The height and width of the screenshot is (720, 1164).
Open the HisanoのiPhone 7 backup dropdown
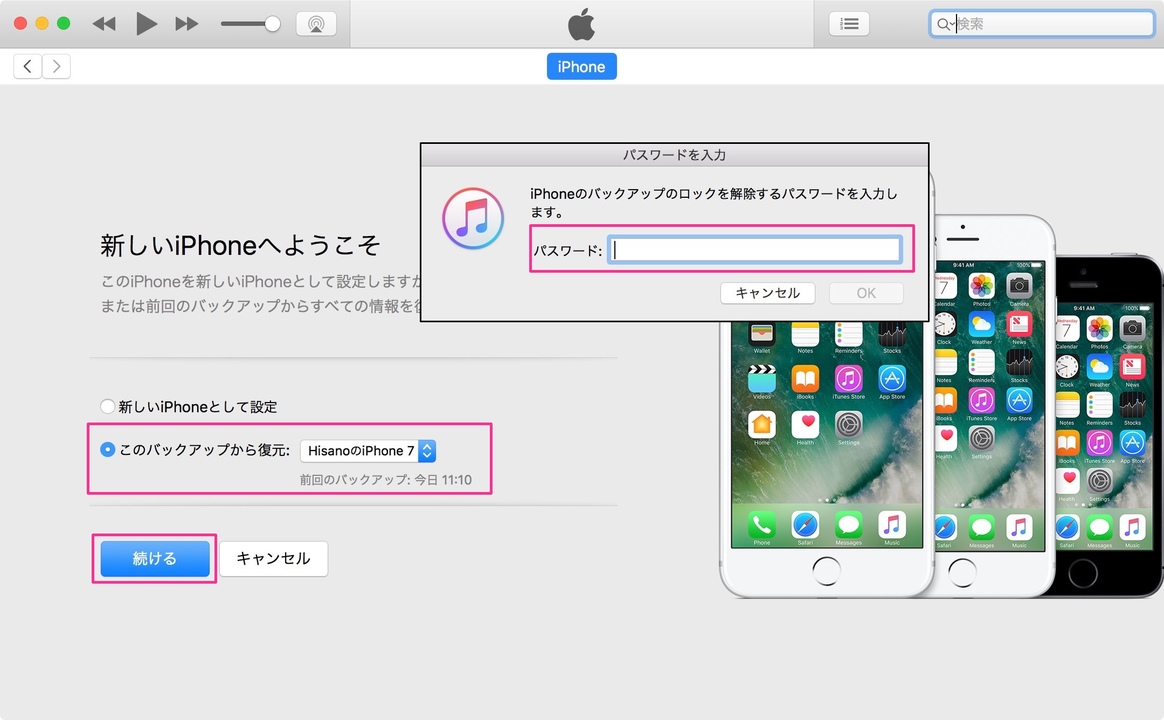[x=368, y=451]
